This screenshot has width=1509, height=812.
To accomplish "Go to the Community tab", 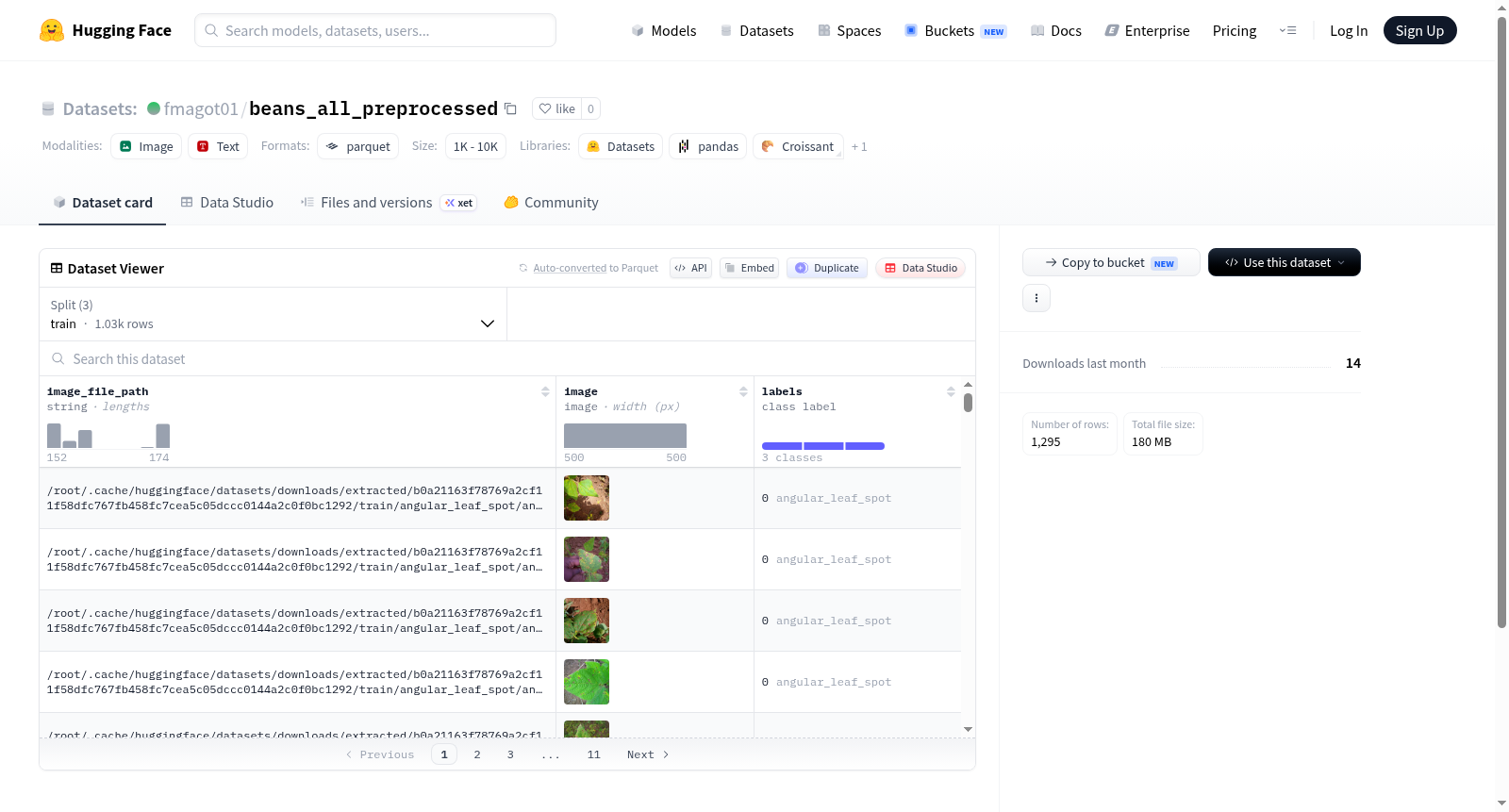I will point(552,202).
